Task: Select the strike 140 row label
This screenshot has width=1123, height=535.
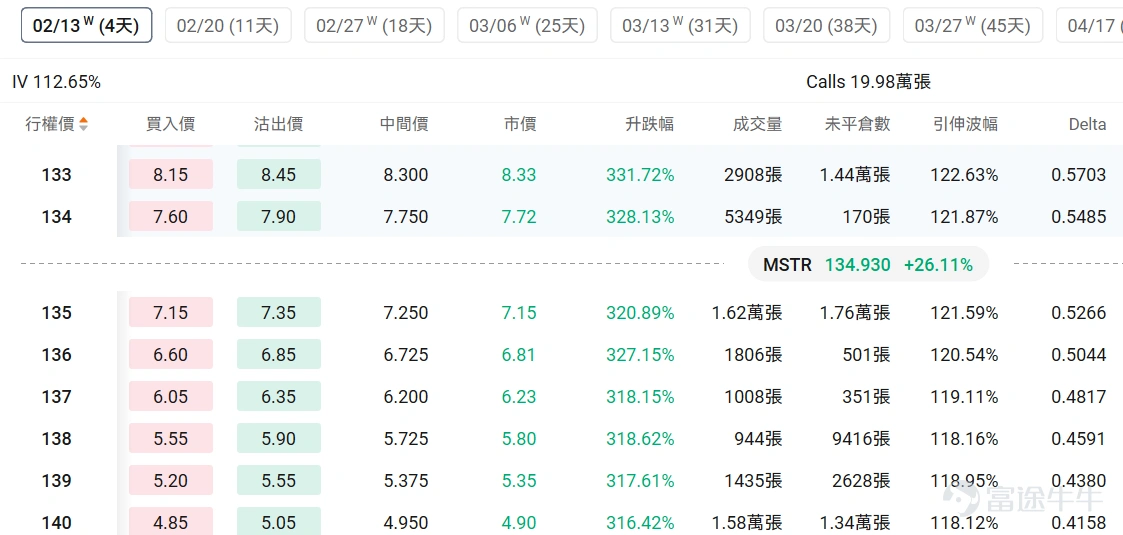Action: pyautogui.click(x=57, y=522)
